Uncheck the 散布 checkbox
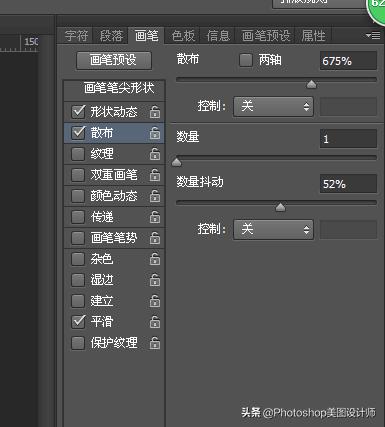Screen dimensions: 385x427 click(78, 133)
